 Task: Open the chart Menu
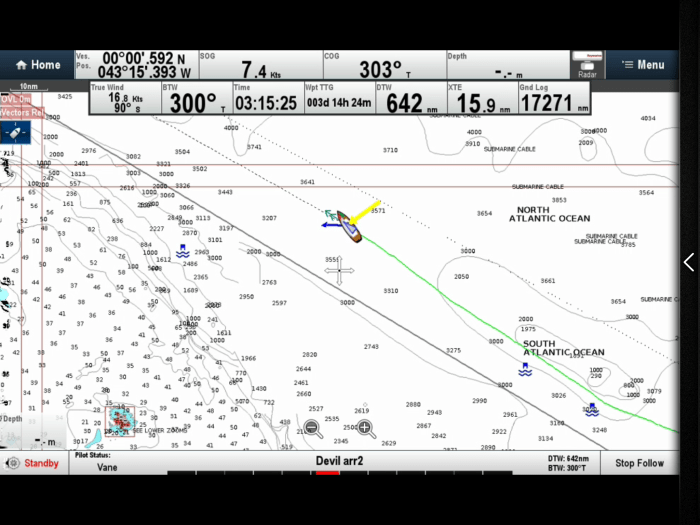(x=642, y=65)
